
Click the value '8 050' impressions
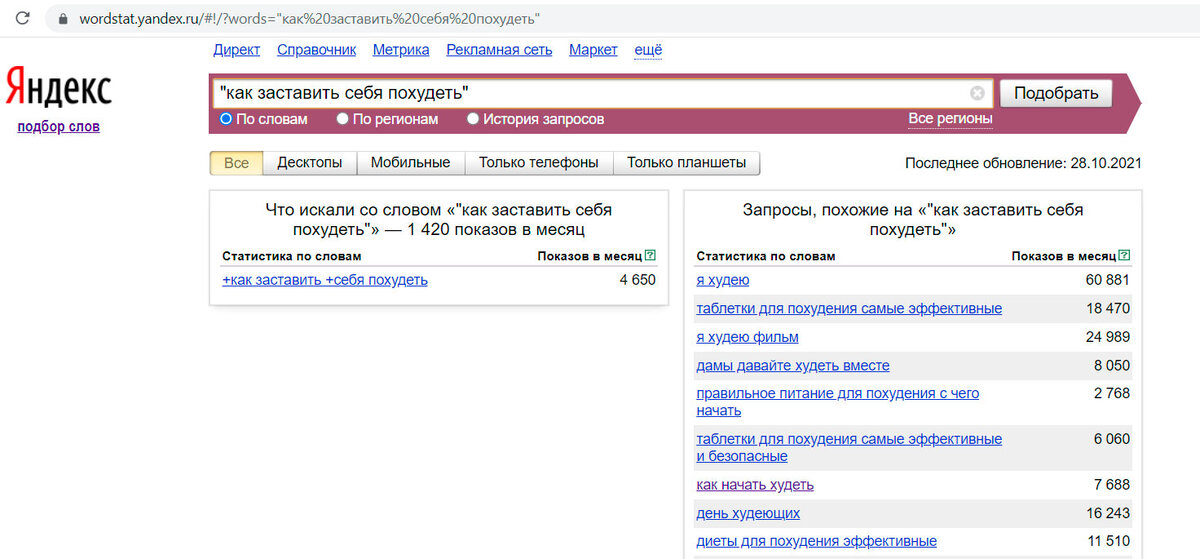click(1112, 366)
